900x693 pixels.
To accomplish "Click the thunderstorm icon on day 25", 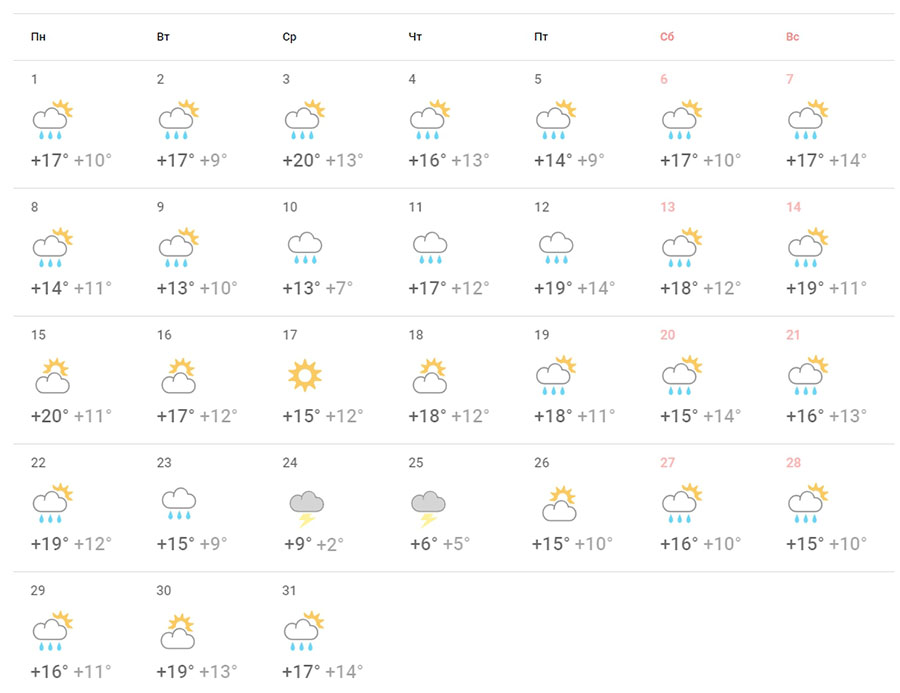I will [x=429, y=506].
